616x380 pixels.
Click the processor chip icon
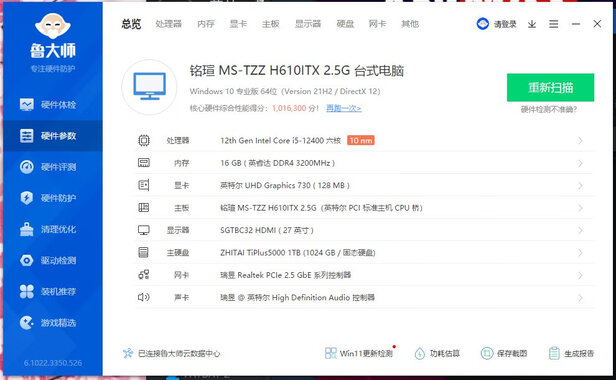tap(144, 140)
